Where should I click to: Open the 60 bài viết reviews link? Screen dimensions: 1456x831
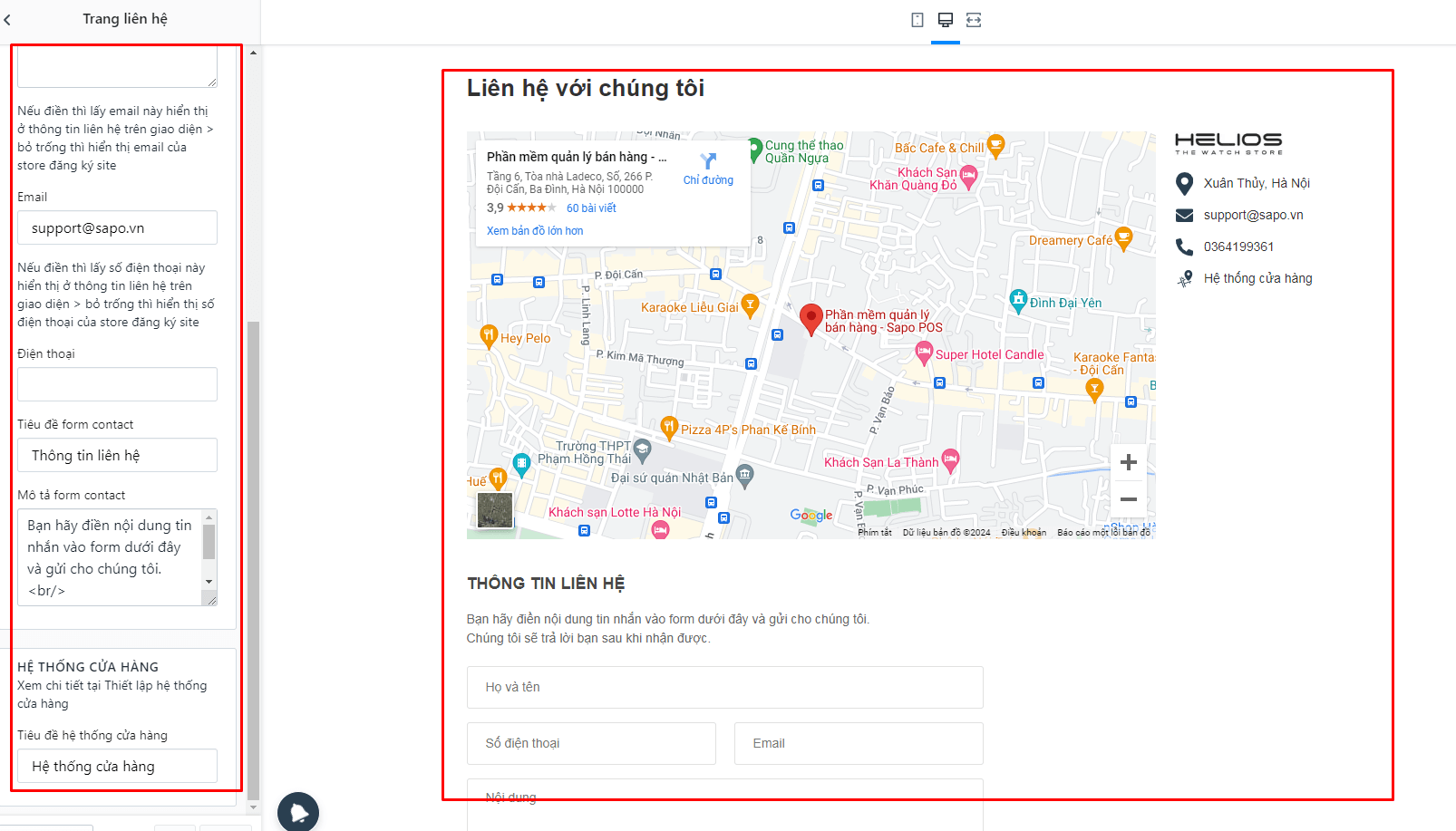coord(591,208)
